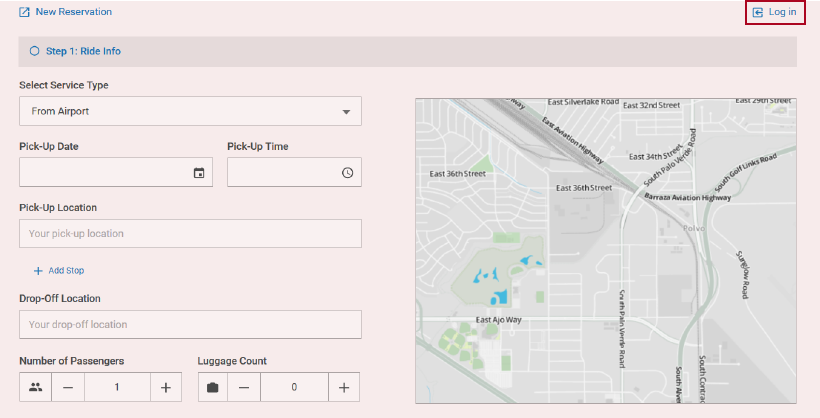Increase the Number of Passengers
This screenshot has width=820, height=418.
click(x=166, y=387)
